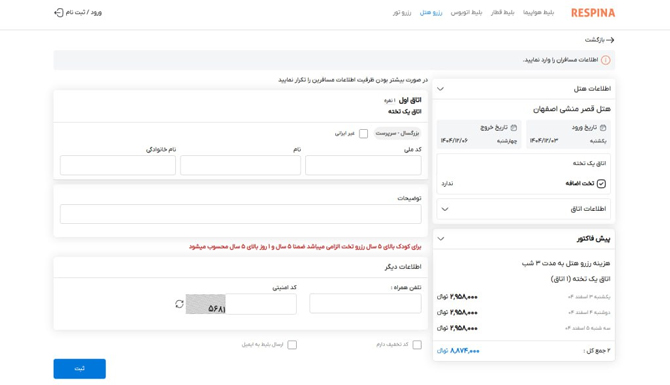Click the hotel name هتل قصر منشی اصفهان
The height and width of the screenshot is (385, 670).
(572, 109)
